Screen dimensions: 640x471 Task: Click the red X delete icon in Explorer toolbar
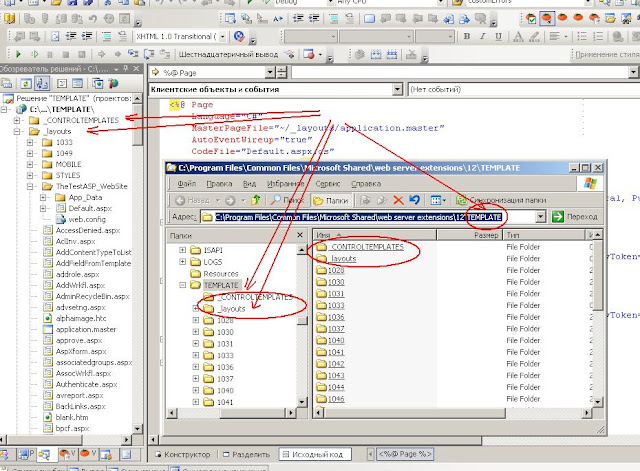click(398, 200)
